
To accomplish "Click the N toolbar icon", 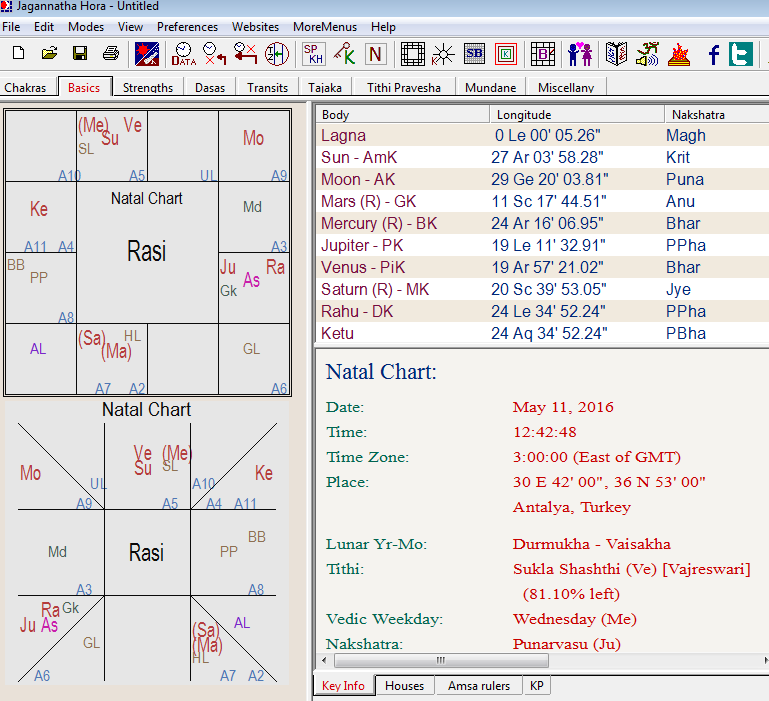I will pos(375,53).
